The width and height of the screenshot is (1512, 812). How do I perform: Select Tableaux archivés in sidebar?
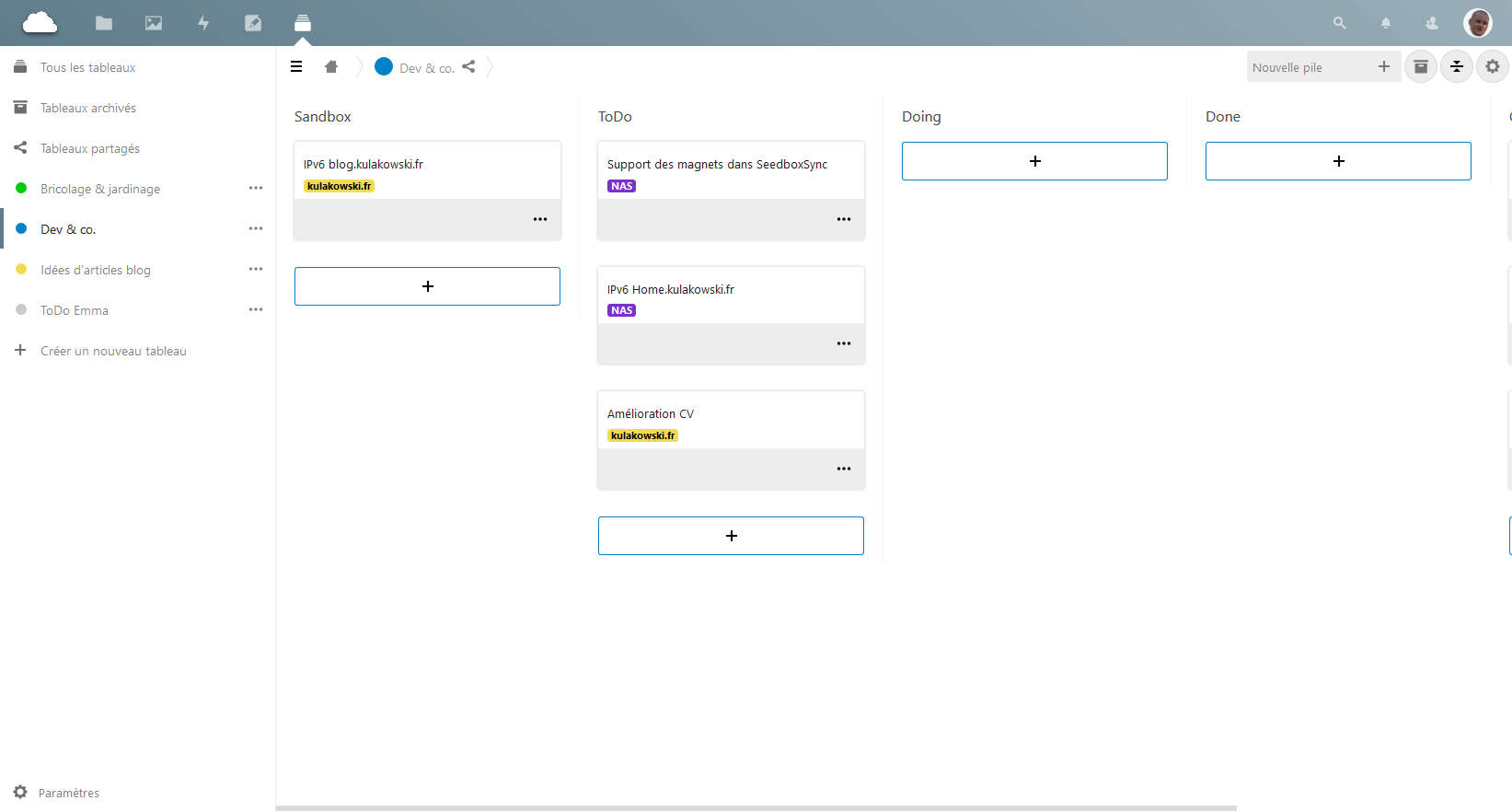pos(88,108)
